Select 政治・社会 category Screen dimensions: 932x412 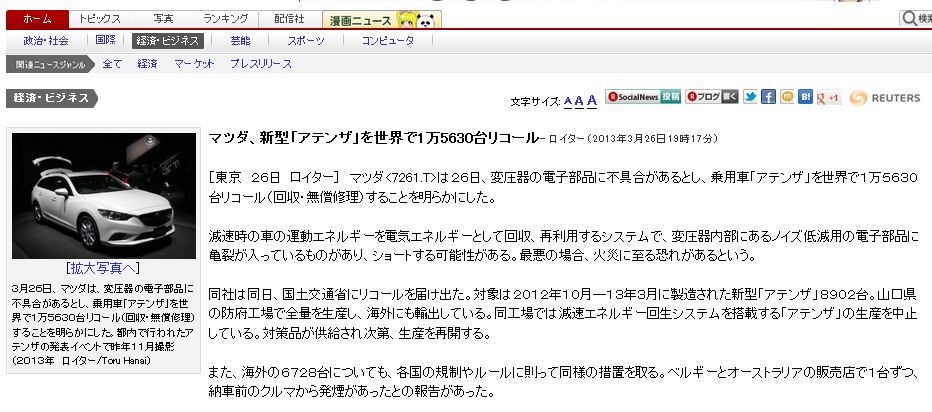point(46,41)
